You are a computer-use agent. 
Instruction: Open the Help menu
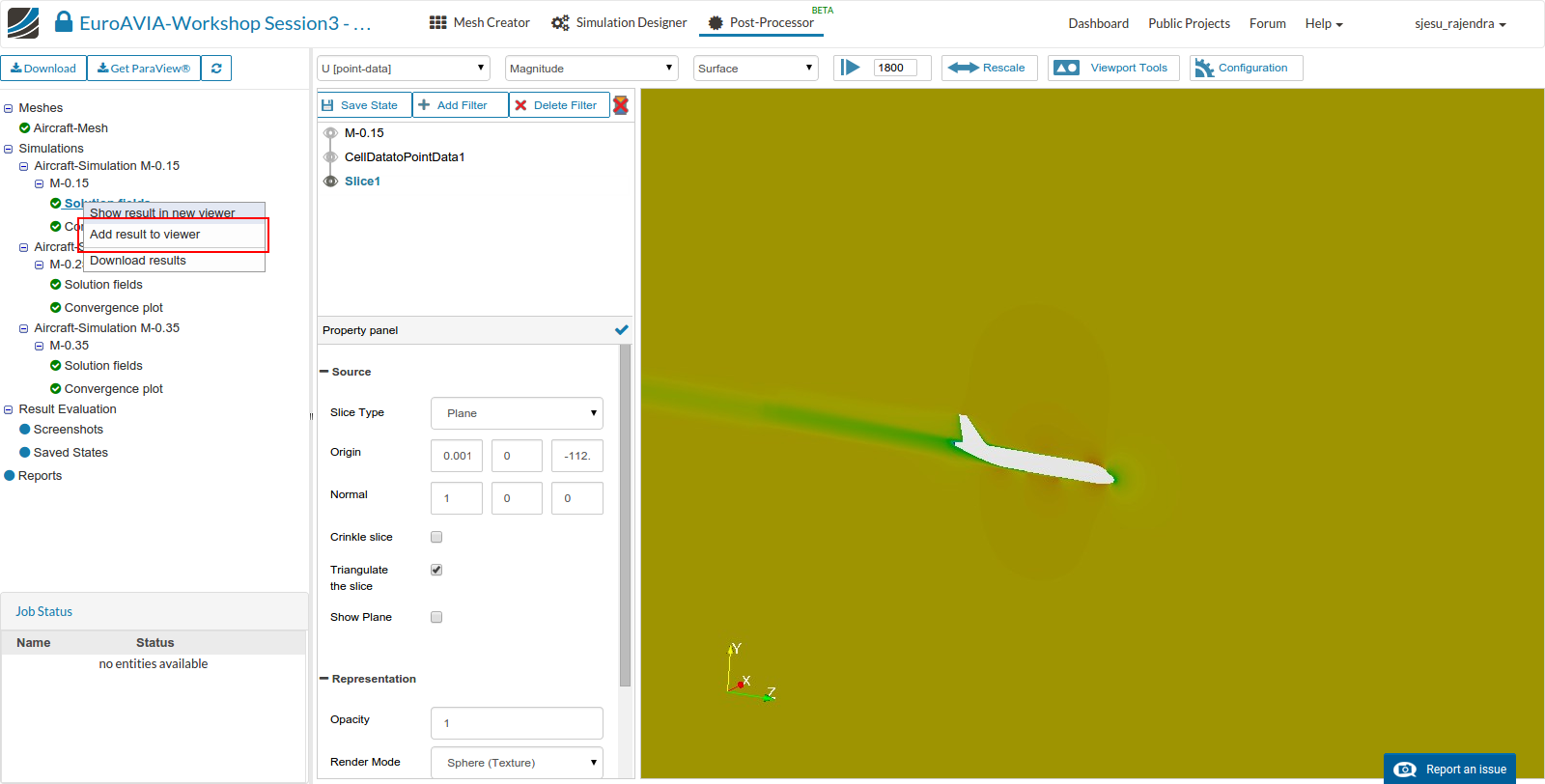click(1324, 23)
